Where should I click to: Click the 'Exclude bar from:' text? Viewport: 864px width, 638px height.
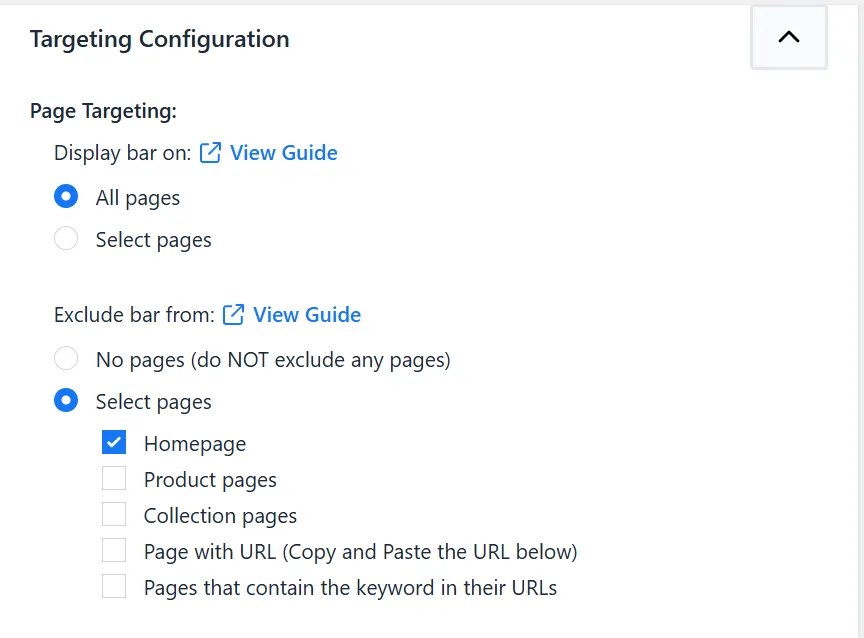(134, 315)
